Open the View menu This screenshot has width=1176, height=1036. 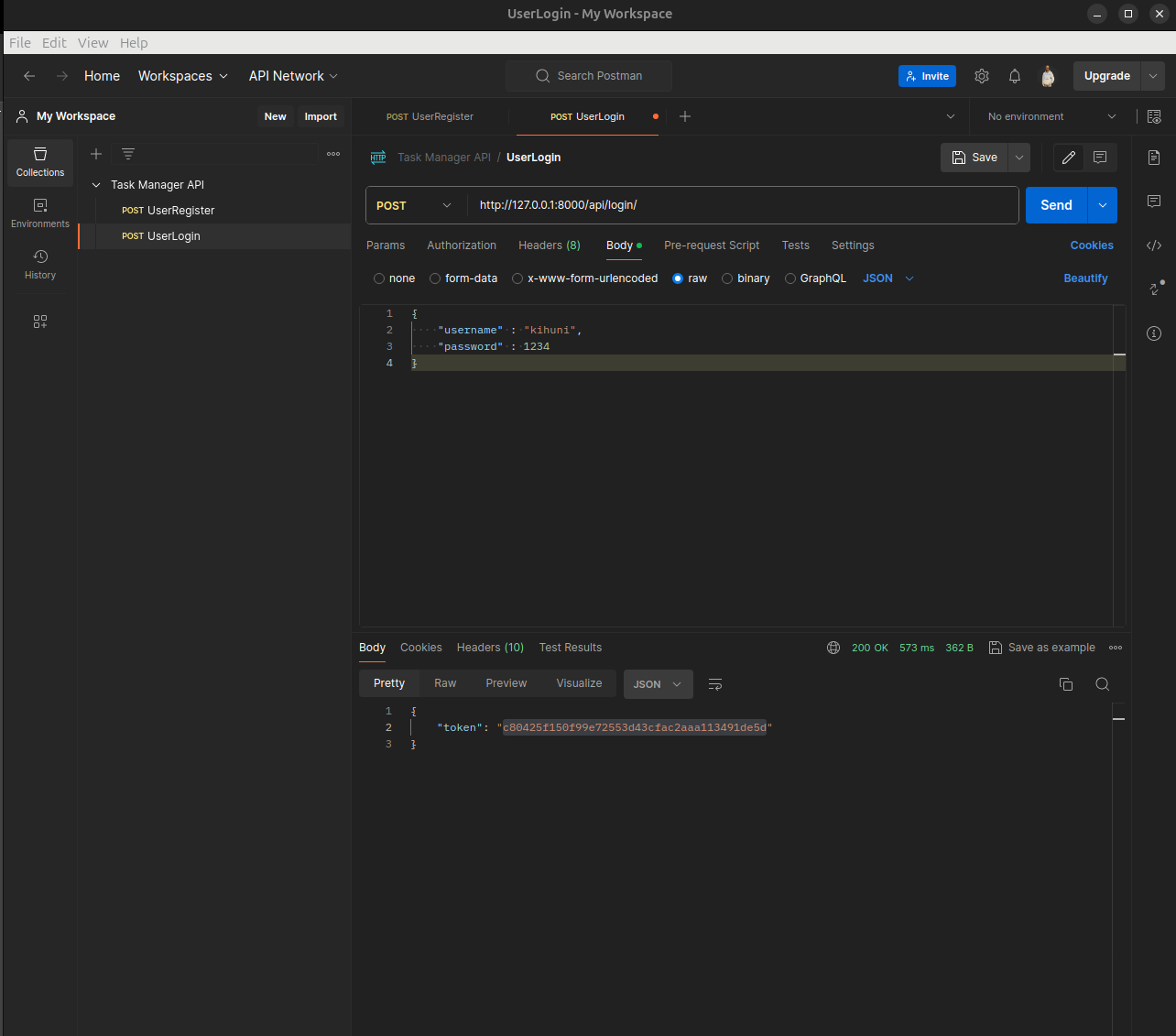(x=93, y=43)
